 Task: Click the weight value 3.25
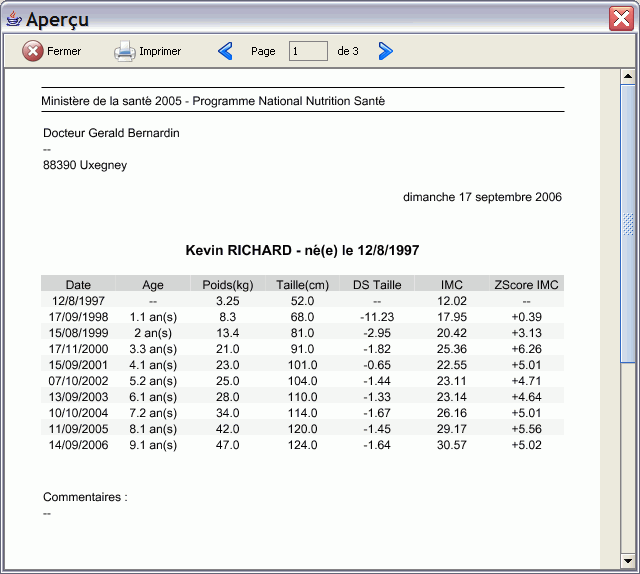pyautogui.click(x=228, y=301)
